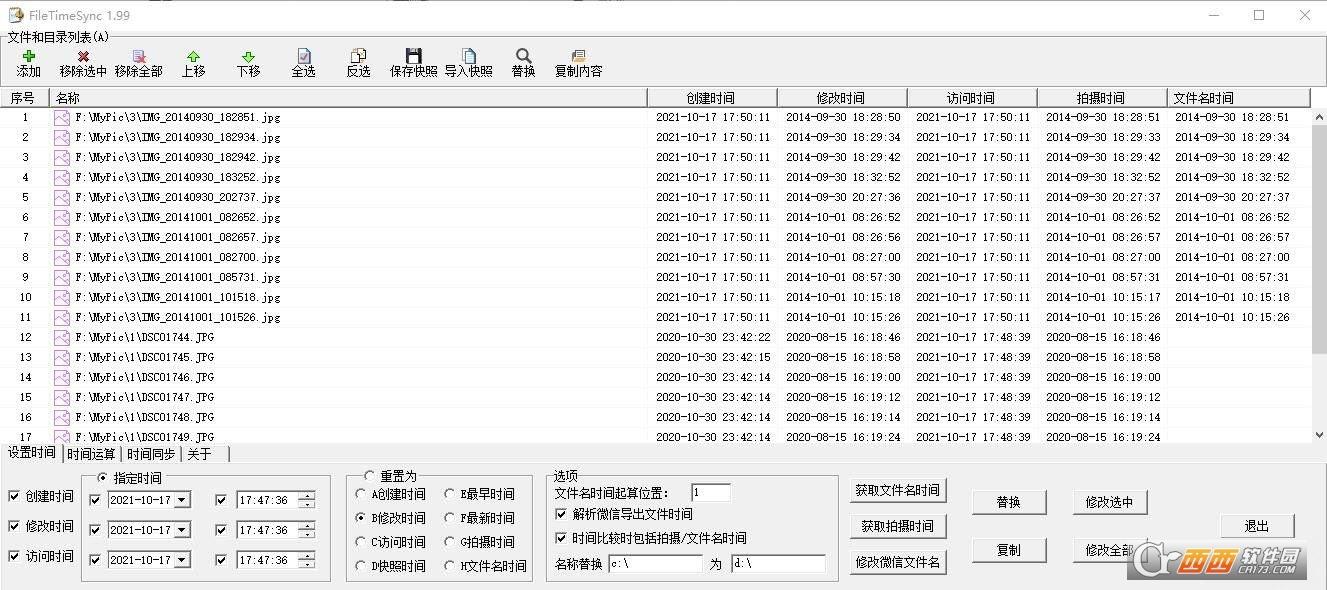
Task: Move selection down with 下移 arrow icon
Action: pos(248,56)
